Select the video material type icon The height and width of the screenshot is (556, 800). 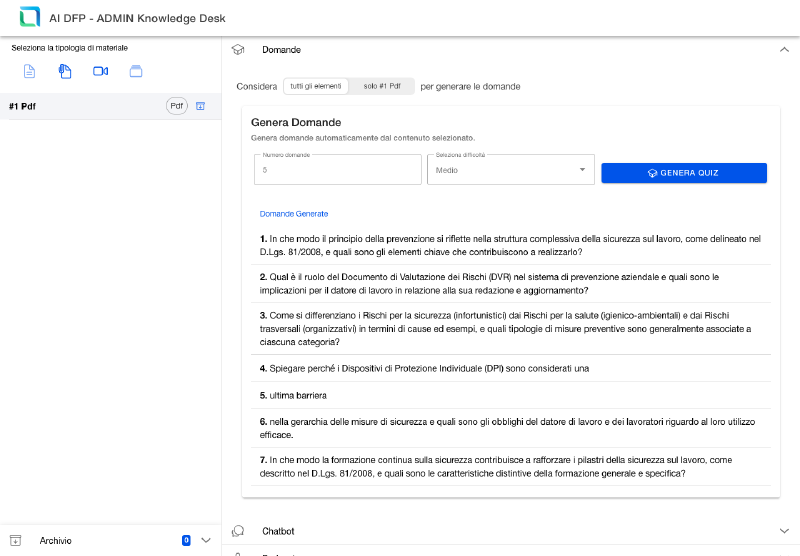click(101, 71)
